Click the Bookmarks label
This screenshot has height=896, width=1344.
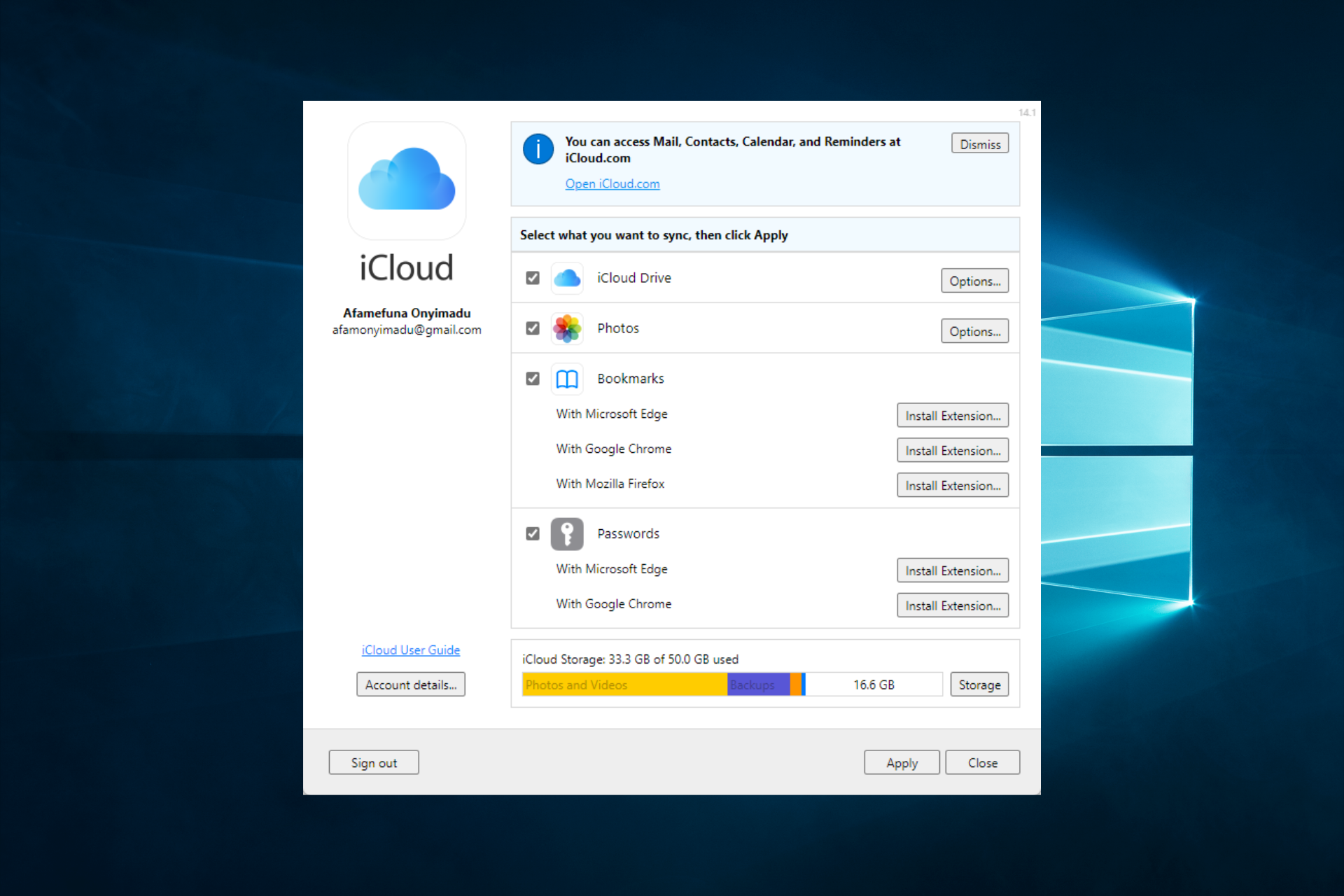coord(631,379)
